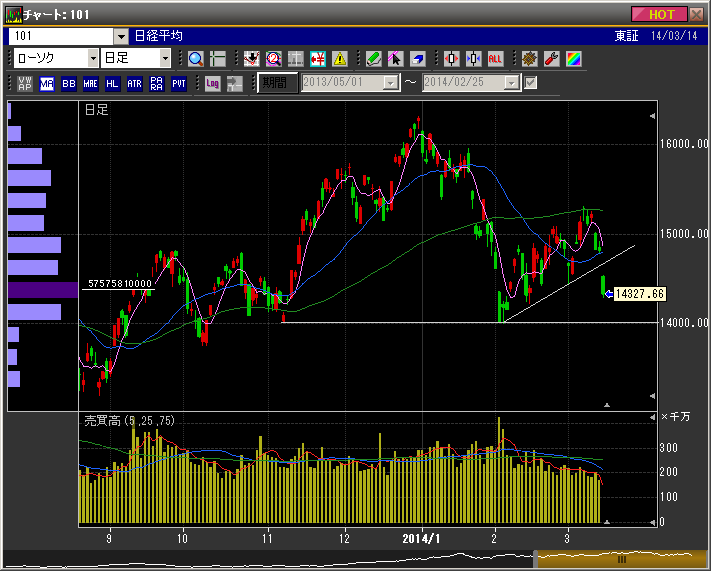This screenshot has width=711, height=571.
Task: Click the red ALL button
Action: tap(495, 59)
